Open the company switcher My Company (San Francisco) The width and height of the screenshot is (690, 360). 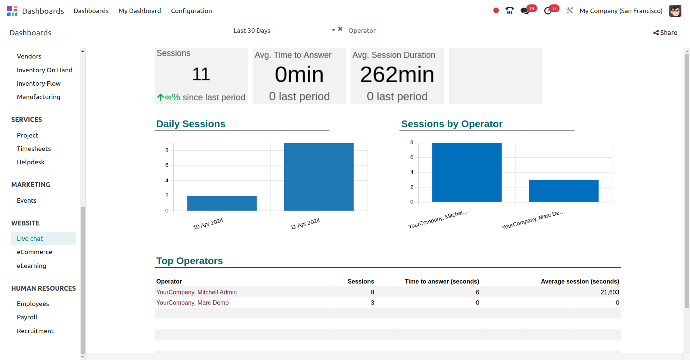[x=620, y=11]
